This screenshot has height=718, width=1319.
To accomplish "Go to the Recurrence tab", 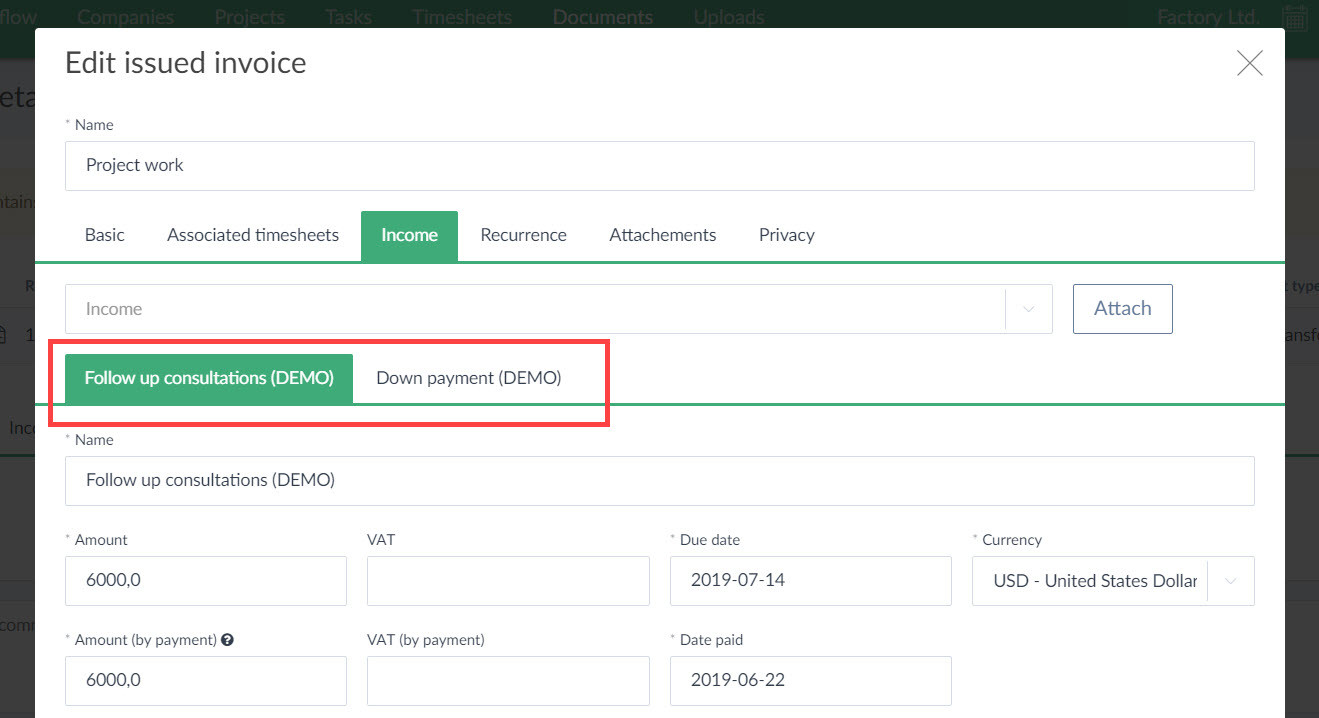I will (523, 235).
